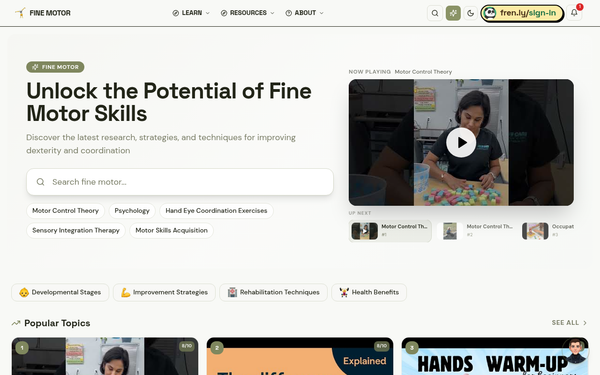Open popular topic card number 1
The width and height of the screenshot is (600, 375).
pyautogui.click(x=105, y=356)
